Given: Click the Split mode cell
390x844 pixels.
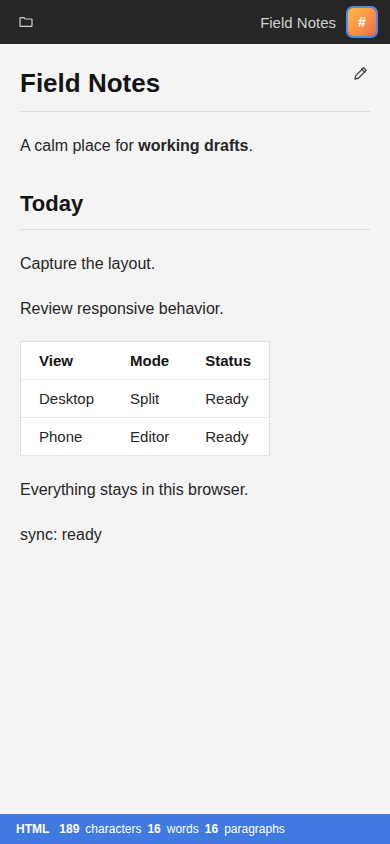Looking at the screenshot, I should [145, 399].
